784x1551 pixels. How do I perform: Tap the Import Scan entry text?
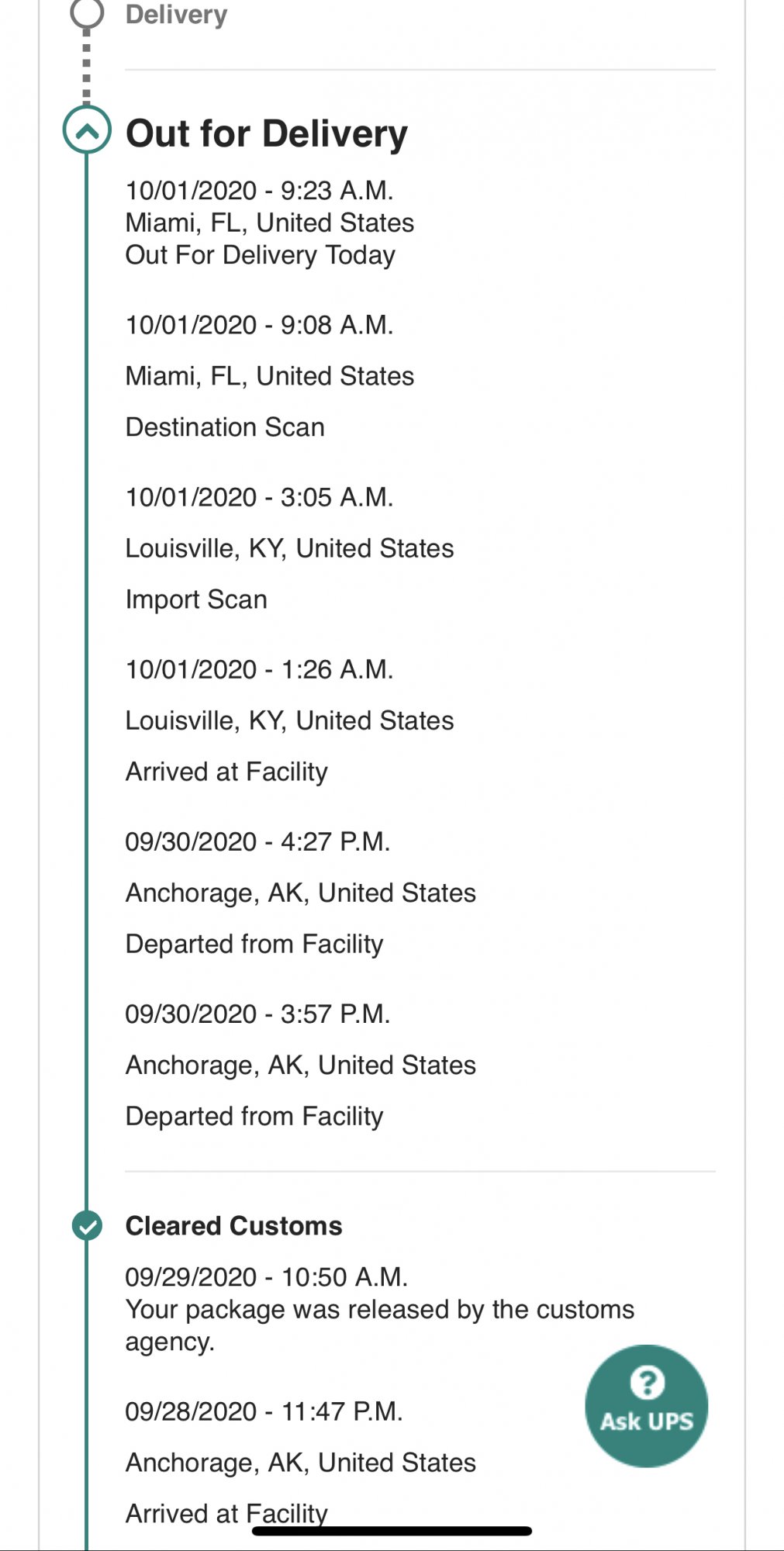pos(196,599)
